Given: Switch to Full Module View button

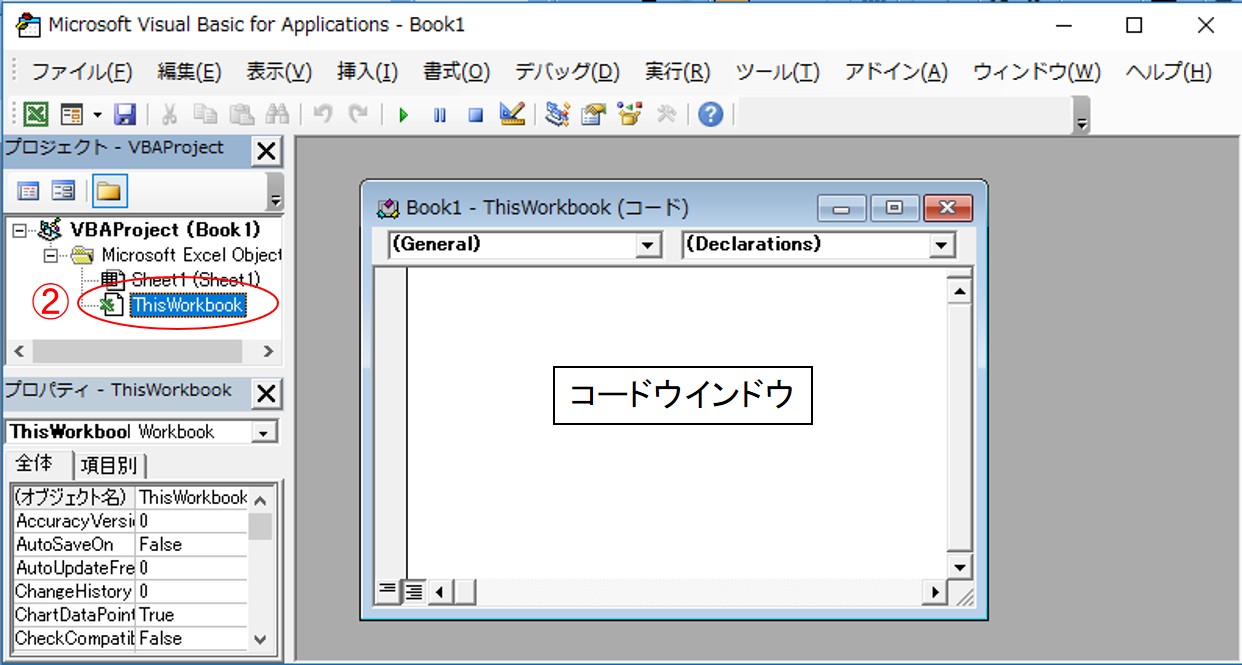Looking at the screenshot, I should 411,592.
